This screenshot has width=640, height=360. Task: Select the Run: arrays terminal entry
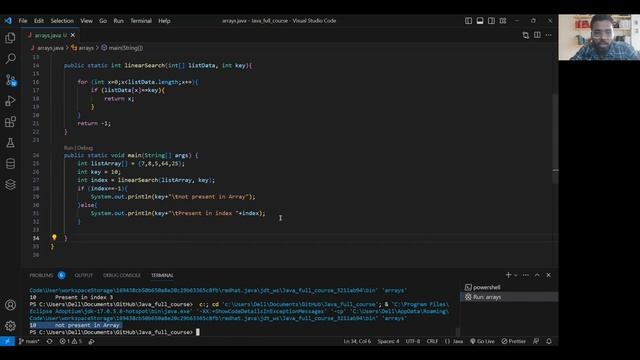tap(509, 297)
